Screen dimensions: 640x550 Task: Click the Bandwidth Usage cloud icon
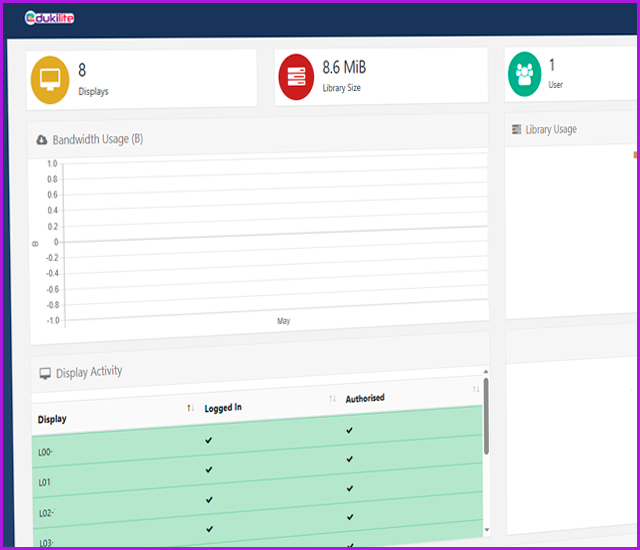point(42,140)
